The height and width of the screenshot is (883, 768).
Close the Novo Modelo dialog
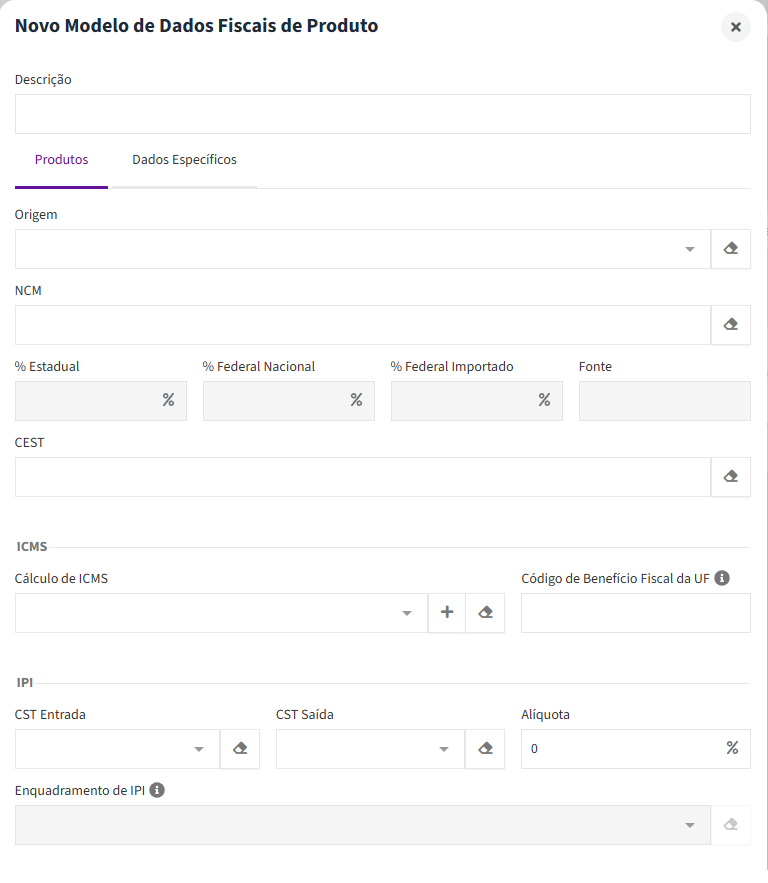pos(735,26)
